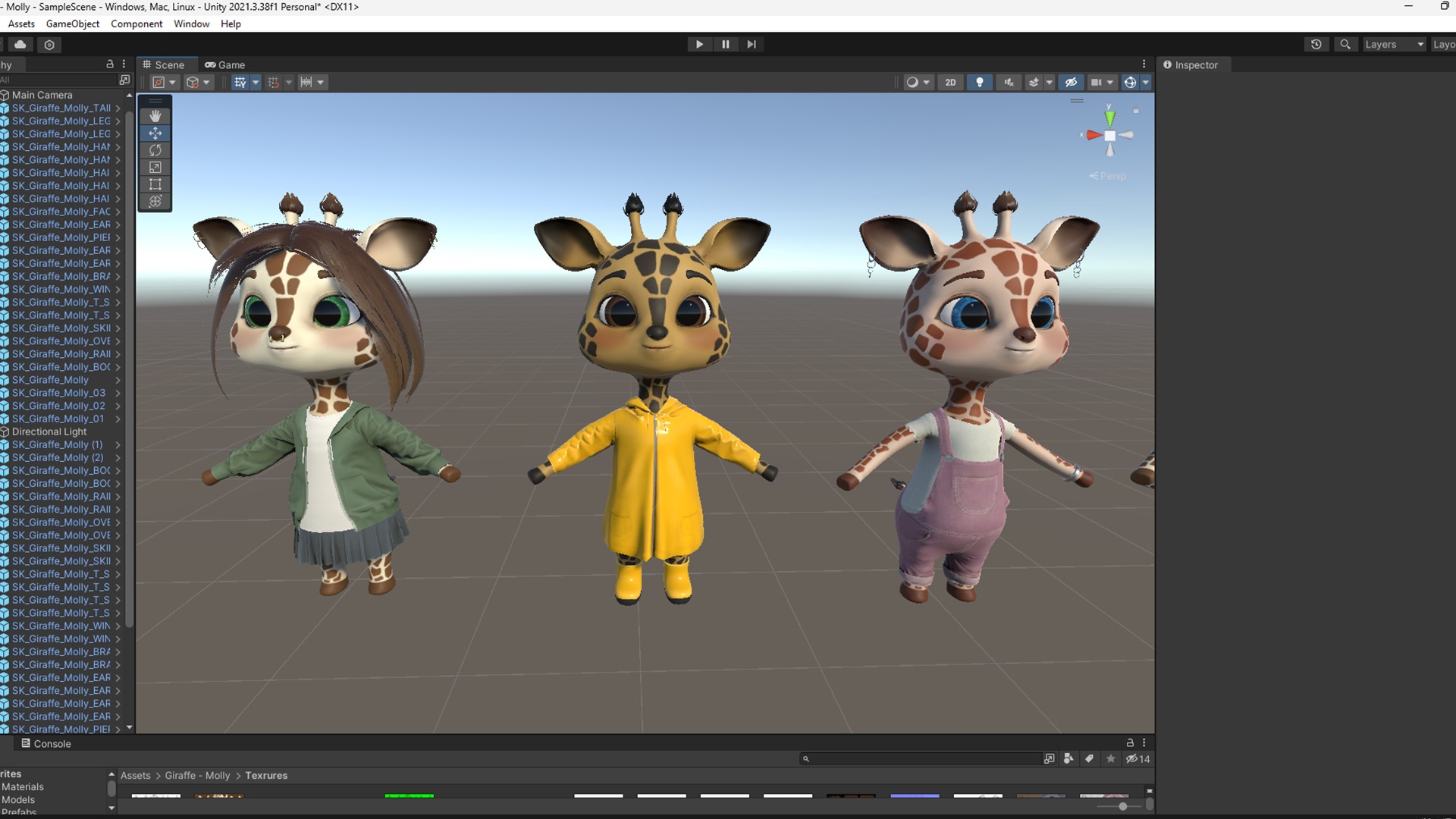Click the Hierarchy search scope icon
The width and height of the screenshot is (1456, 819).
tap(124, 80)
